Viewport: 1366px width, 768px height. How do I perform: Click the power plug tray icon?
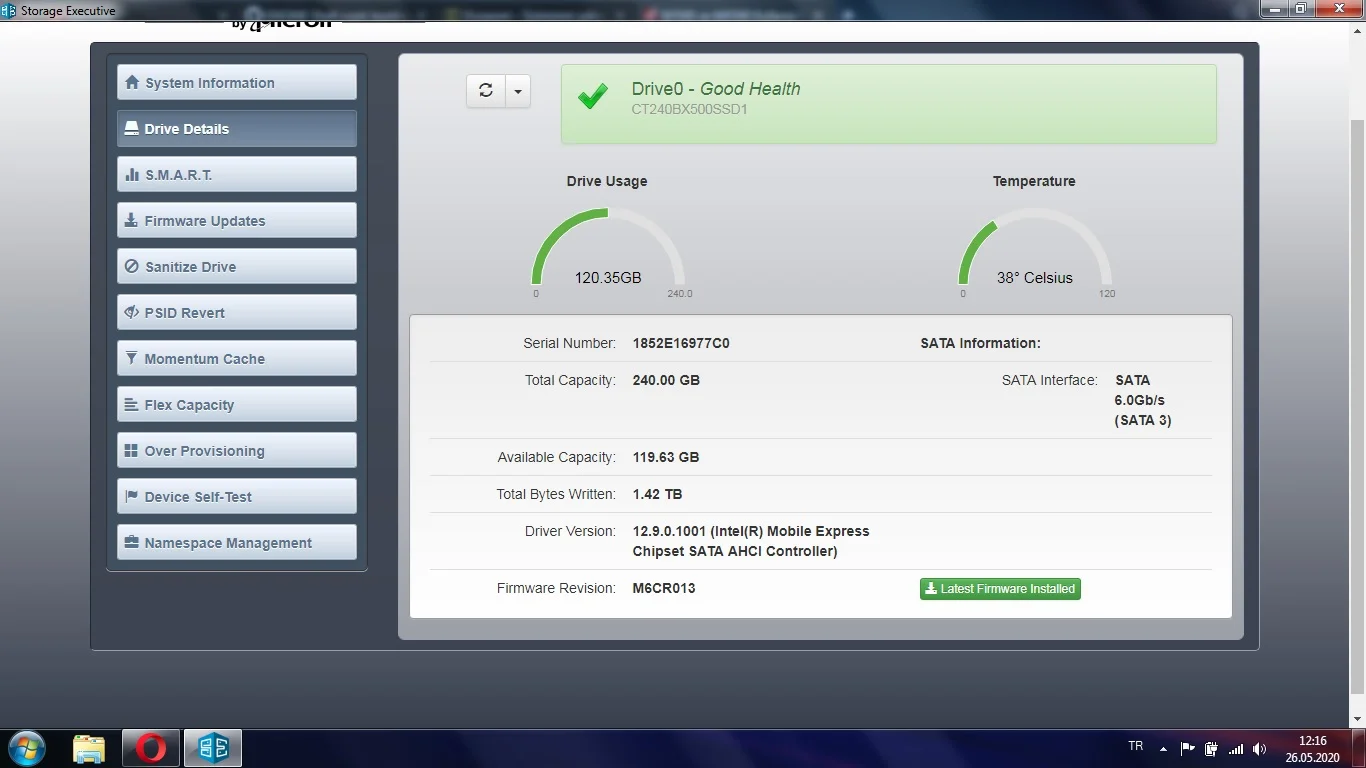coord(1211,748)
